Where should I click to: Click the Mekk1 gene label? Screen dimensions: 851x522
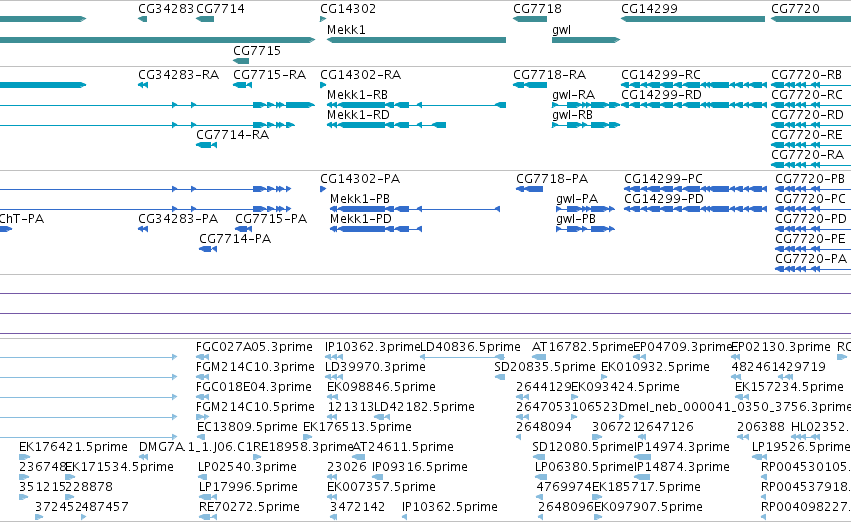(x=346, y=30)
